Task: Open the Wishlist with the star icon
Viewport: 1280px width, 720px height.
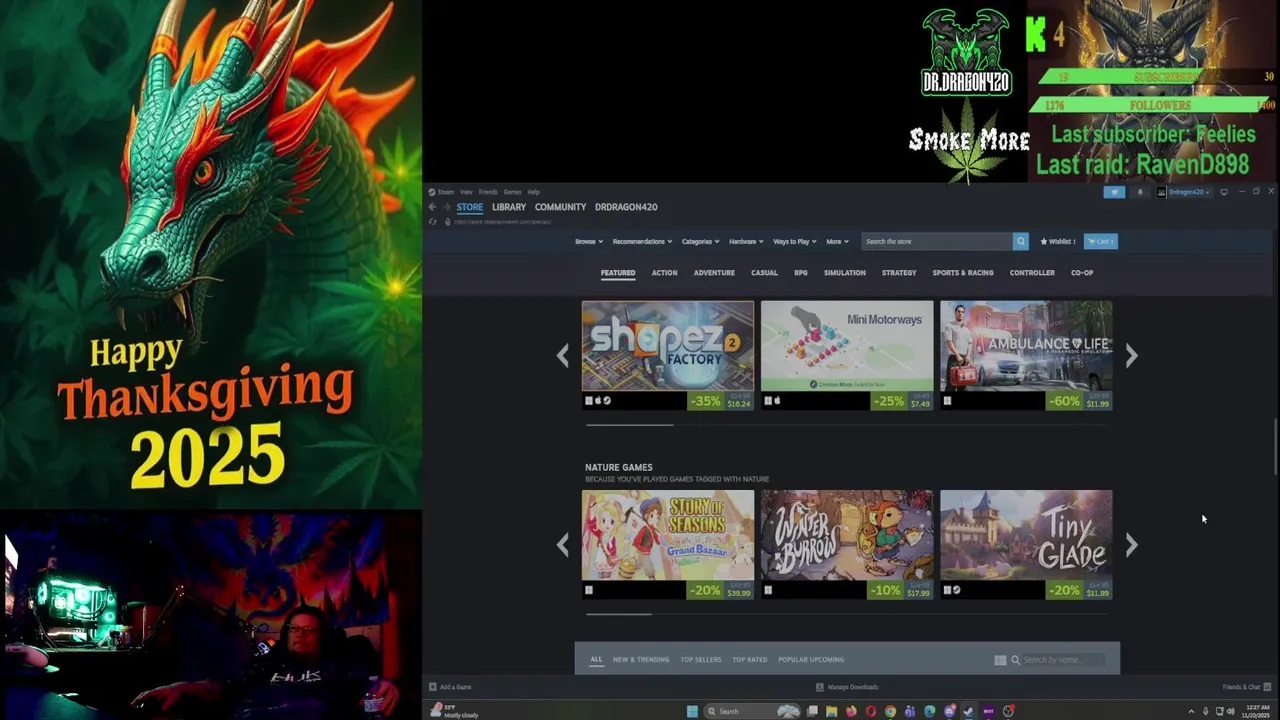Action: 1058,241
